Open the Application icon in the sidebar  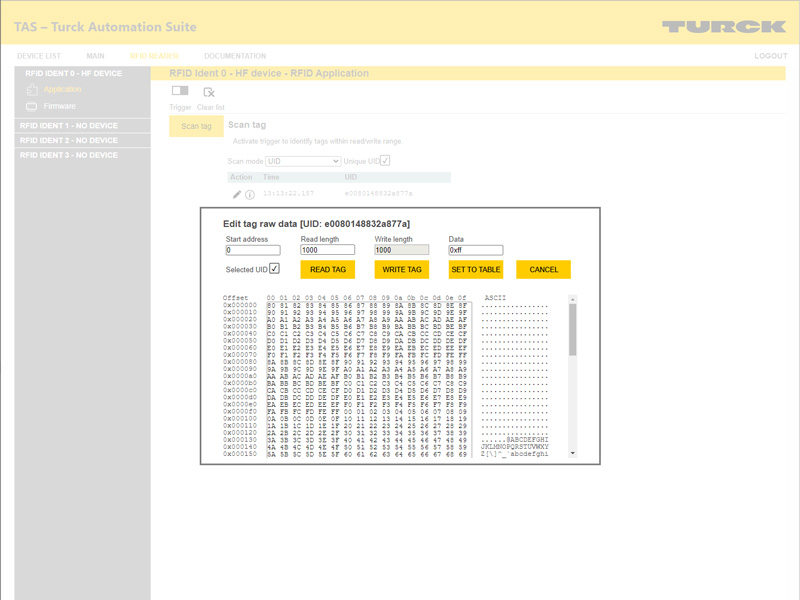[x=32, y=90]
